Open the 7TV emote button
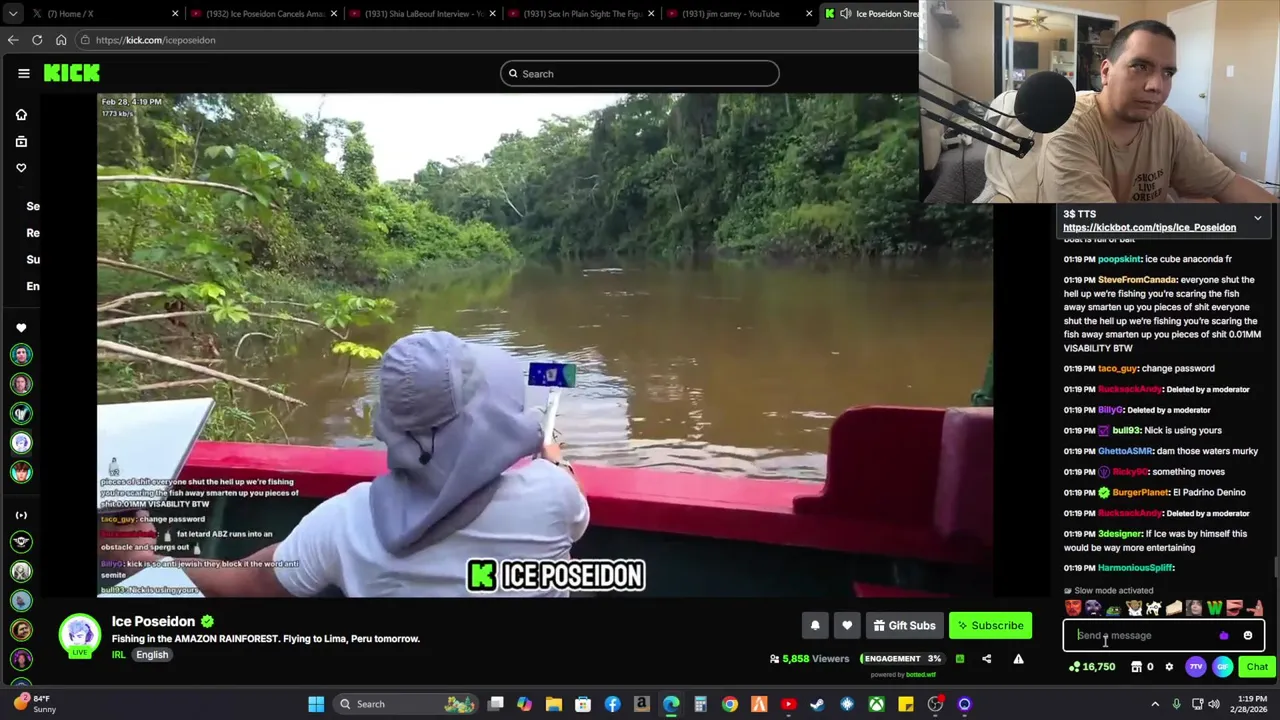The image size is (1280, 720). (1196, 667)
